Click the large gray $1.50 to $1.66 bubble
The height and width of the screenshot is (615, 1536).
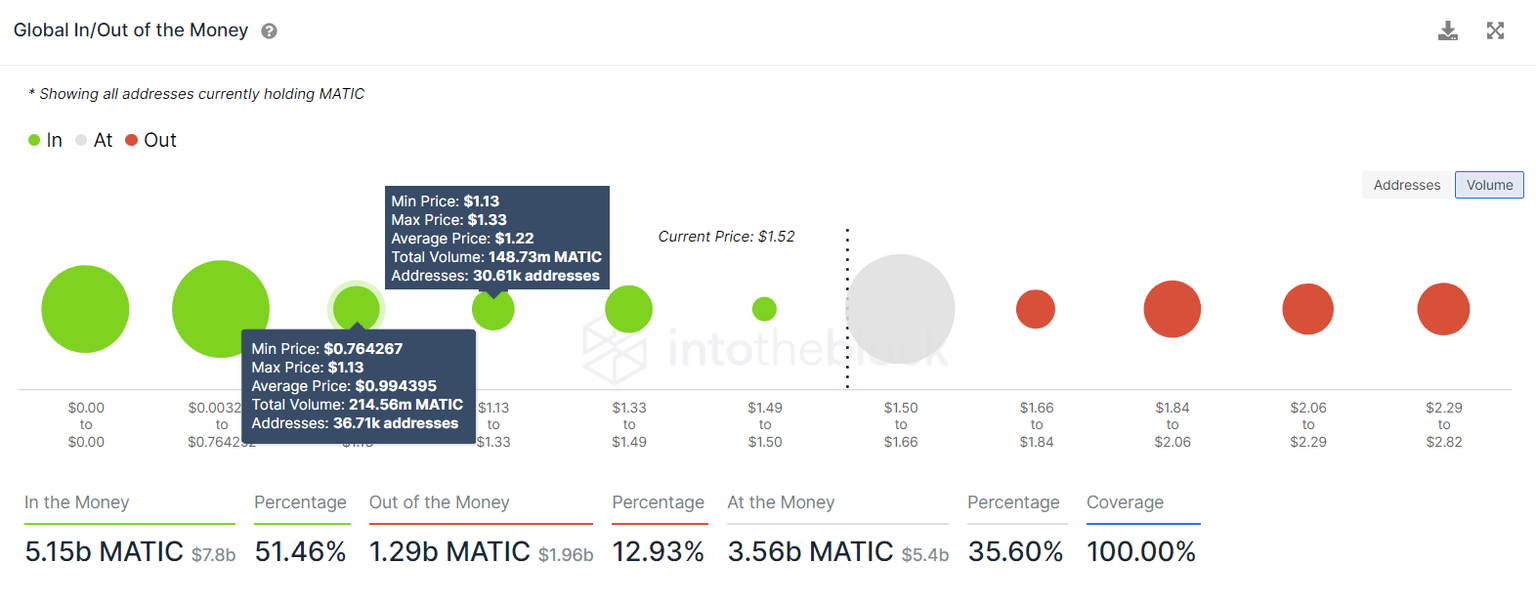[x=900, y=309]
